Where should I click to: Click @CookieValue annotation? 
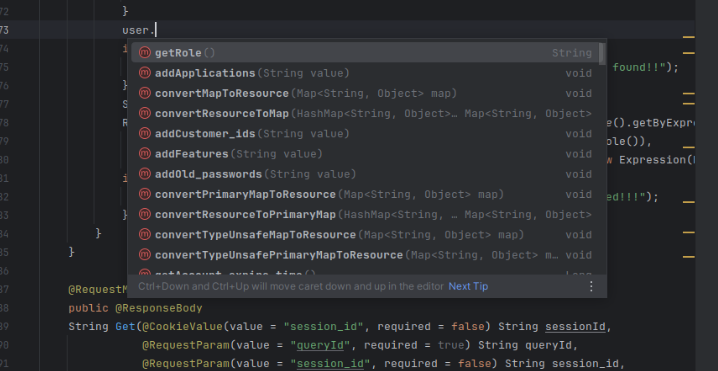pos(182,327)
